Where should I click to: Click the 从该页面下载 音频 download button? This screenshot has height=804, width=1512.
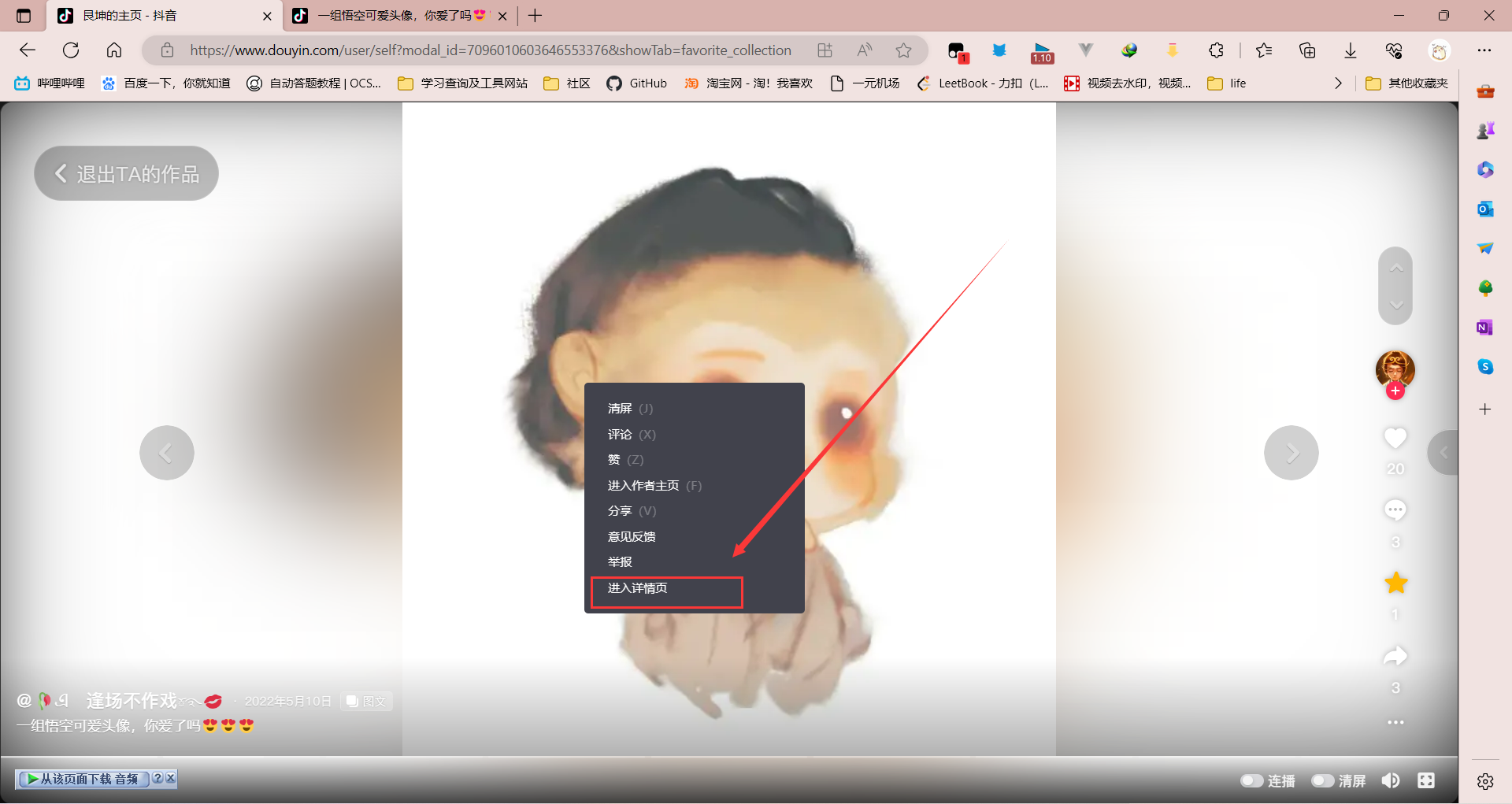83,779
